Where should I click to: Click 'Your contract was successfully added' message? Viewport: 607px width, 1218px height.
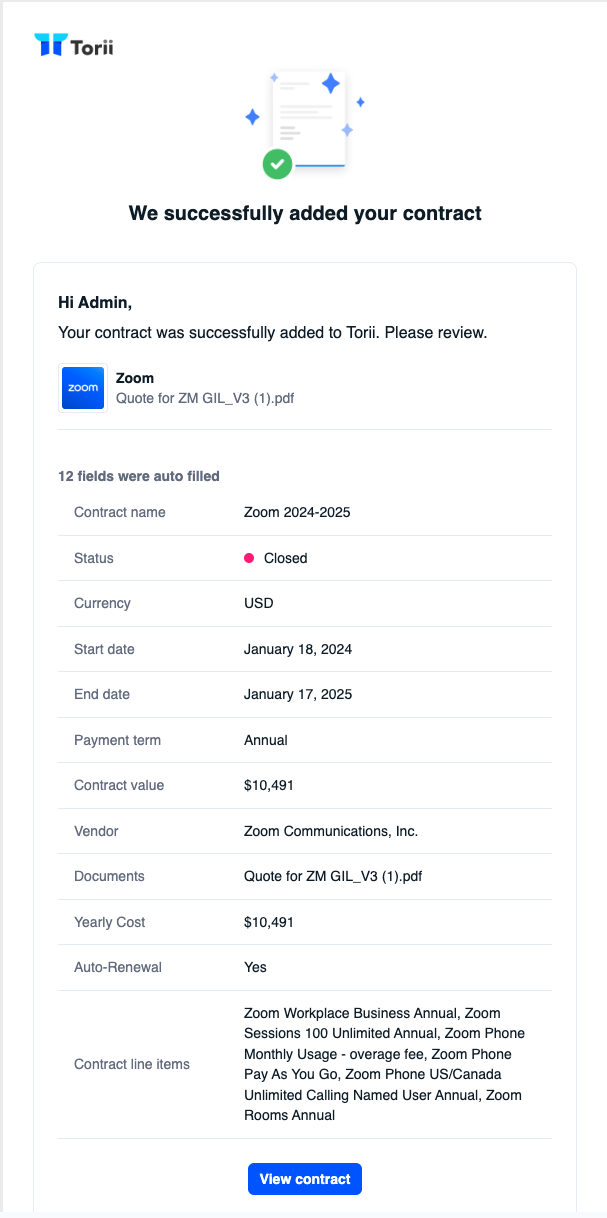tap(273, 332)
